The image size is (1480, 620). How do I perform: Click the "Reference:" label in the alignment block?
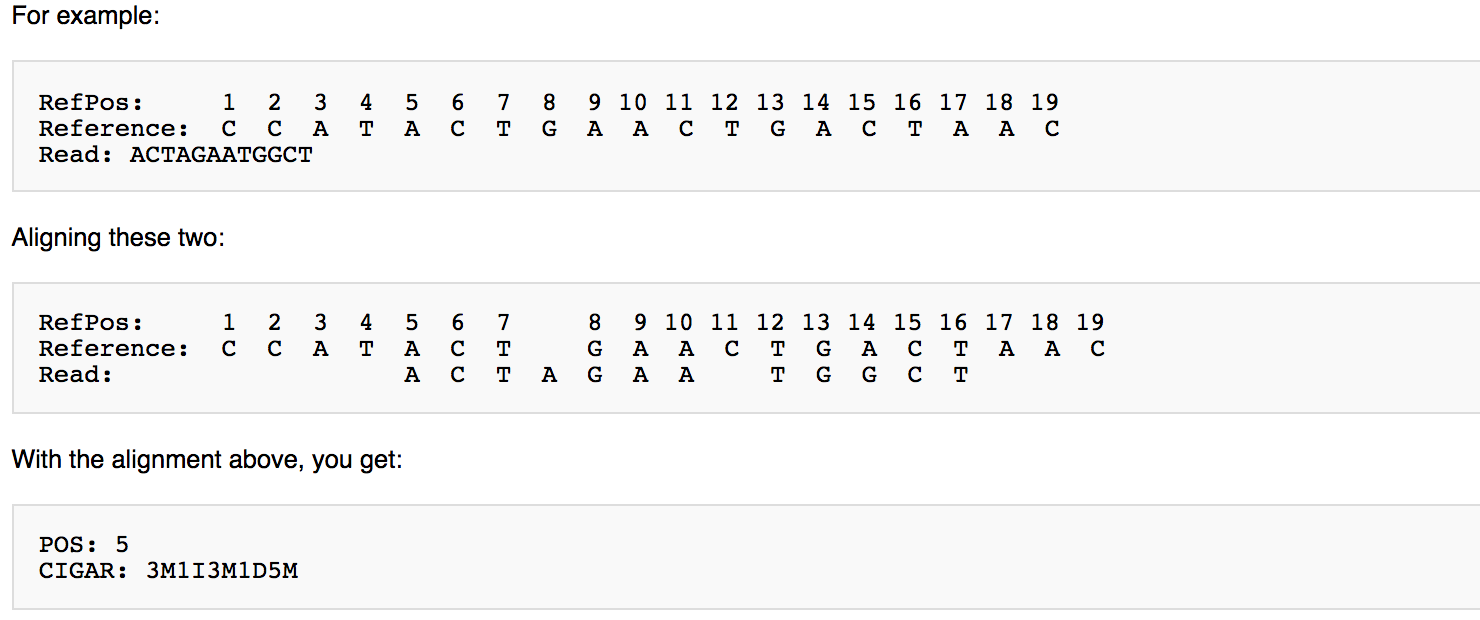[x=114, y=349]
